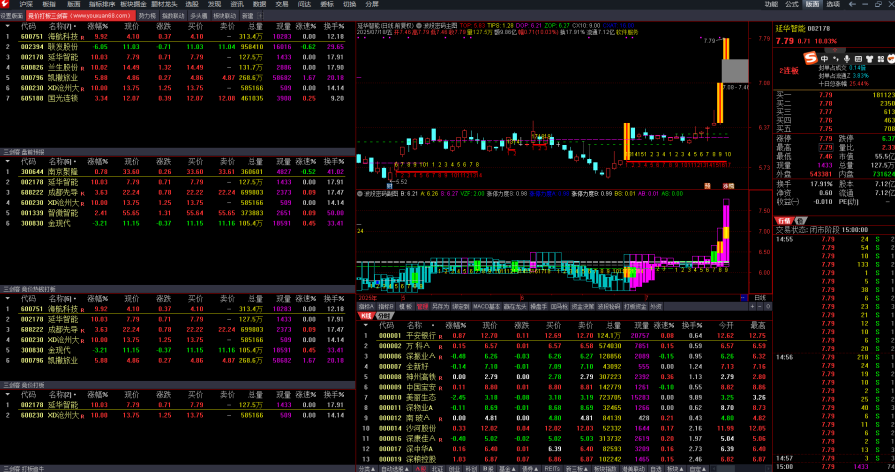Click the red RE icon above stock list
Image resolution: width=895 pixels, height=472 pixels.
366,315
